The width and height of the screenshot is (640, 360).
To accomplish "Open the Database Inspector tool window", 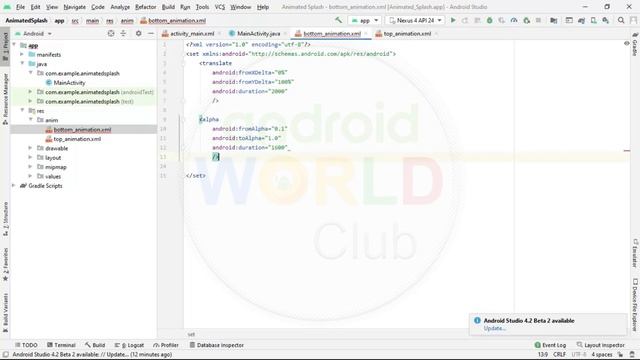I will pyautogui.click(x=216, y=345).
